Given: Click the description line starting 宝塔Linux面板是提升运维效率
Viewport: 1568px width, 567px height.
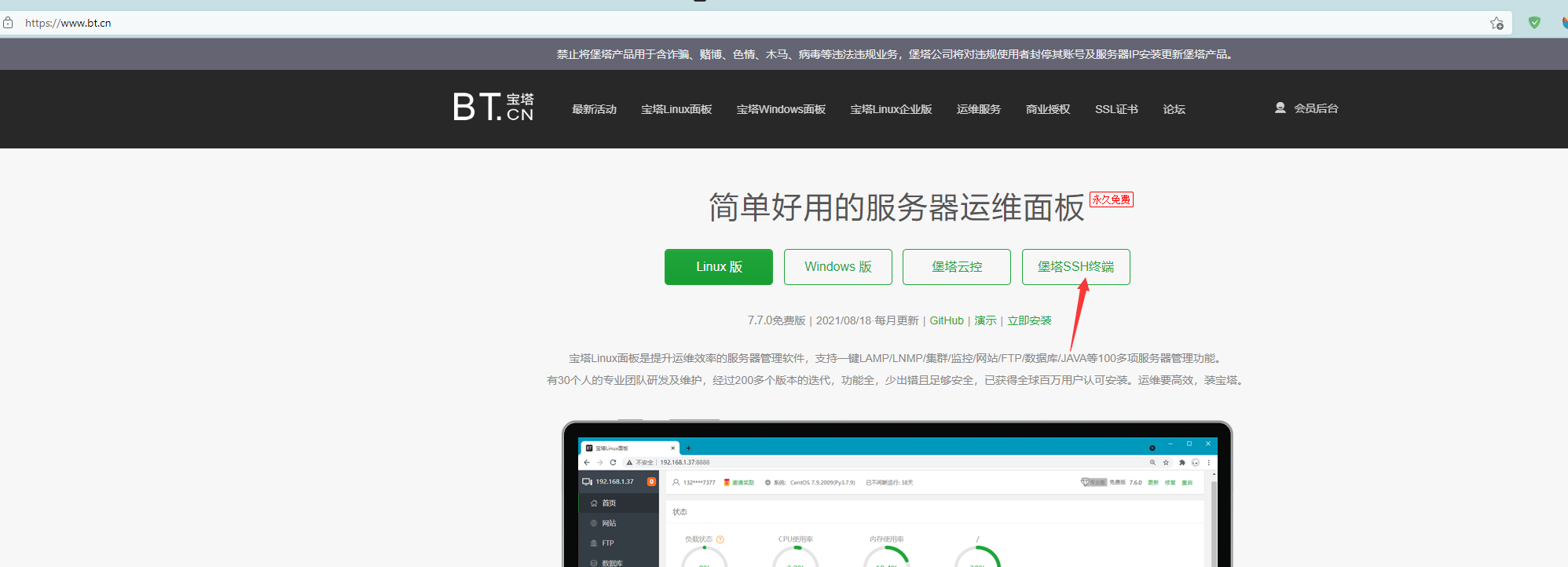Looking at the screenshot, I should tap(896, 358).
